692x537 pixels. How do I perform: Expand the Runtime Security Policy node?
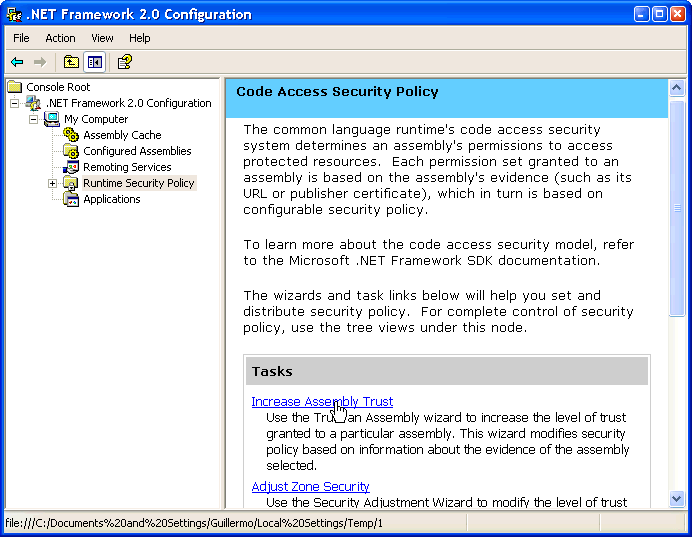53,183
